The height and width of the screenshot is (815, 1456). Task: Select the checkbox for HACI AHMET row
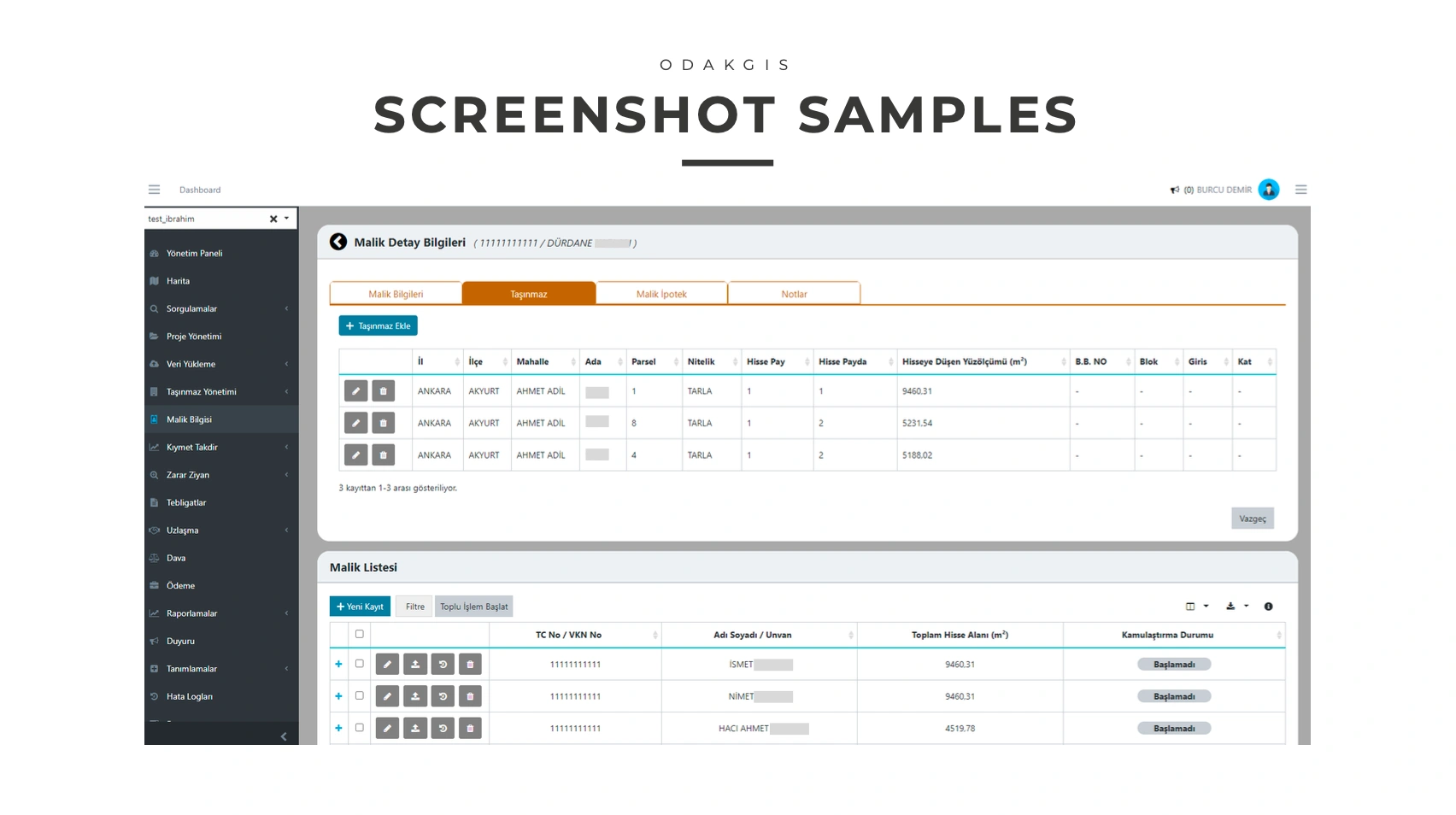pyautogui.click(x=360, y=728)
